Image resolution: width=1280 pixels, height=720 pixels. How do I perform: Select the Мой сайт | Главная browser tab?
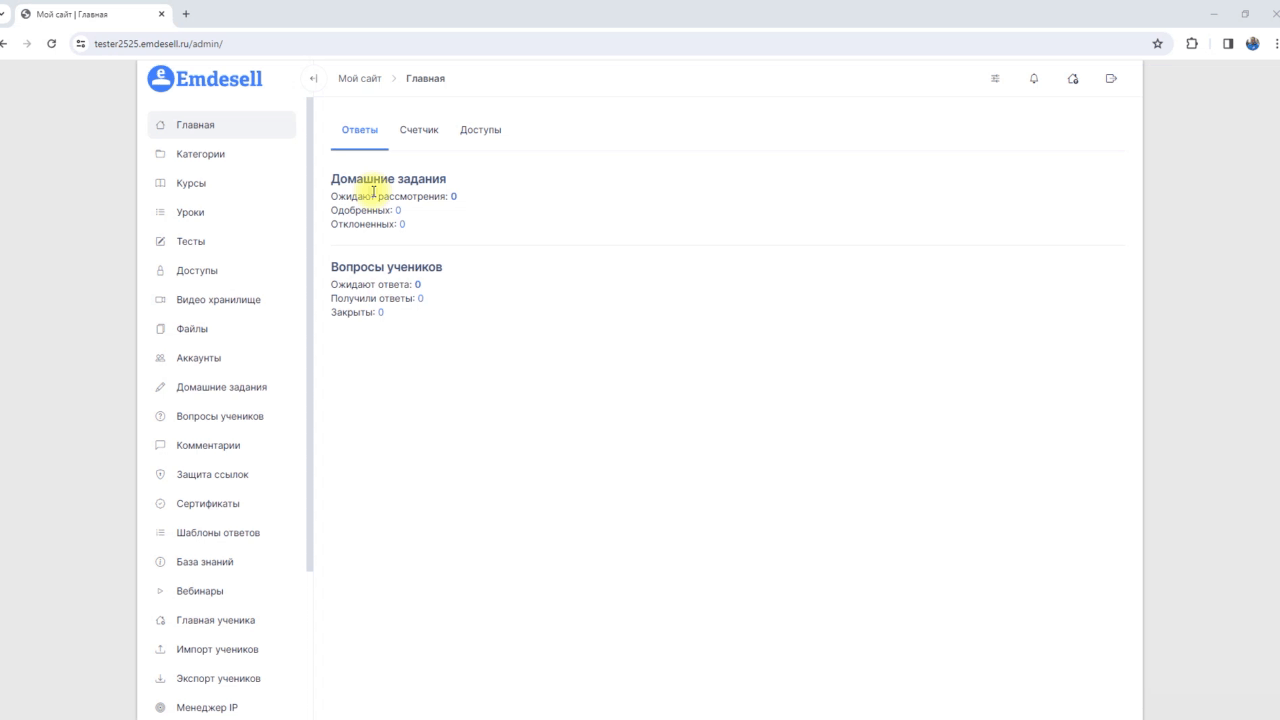93,14
